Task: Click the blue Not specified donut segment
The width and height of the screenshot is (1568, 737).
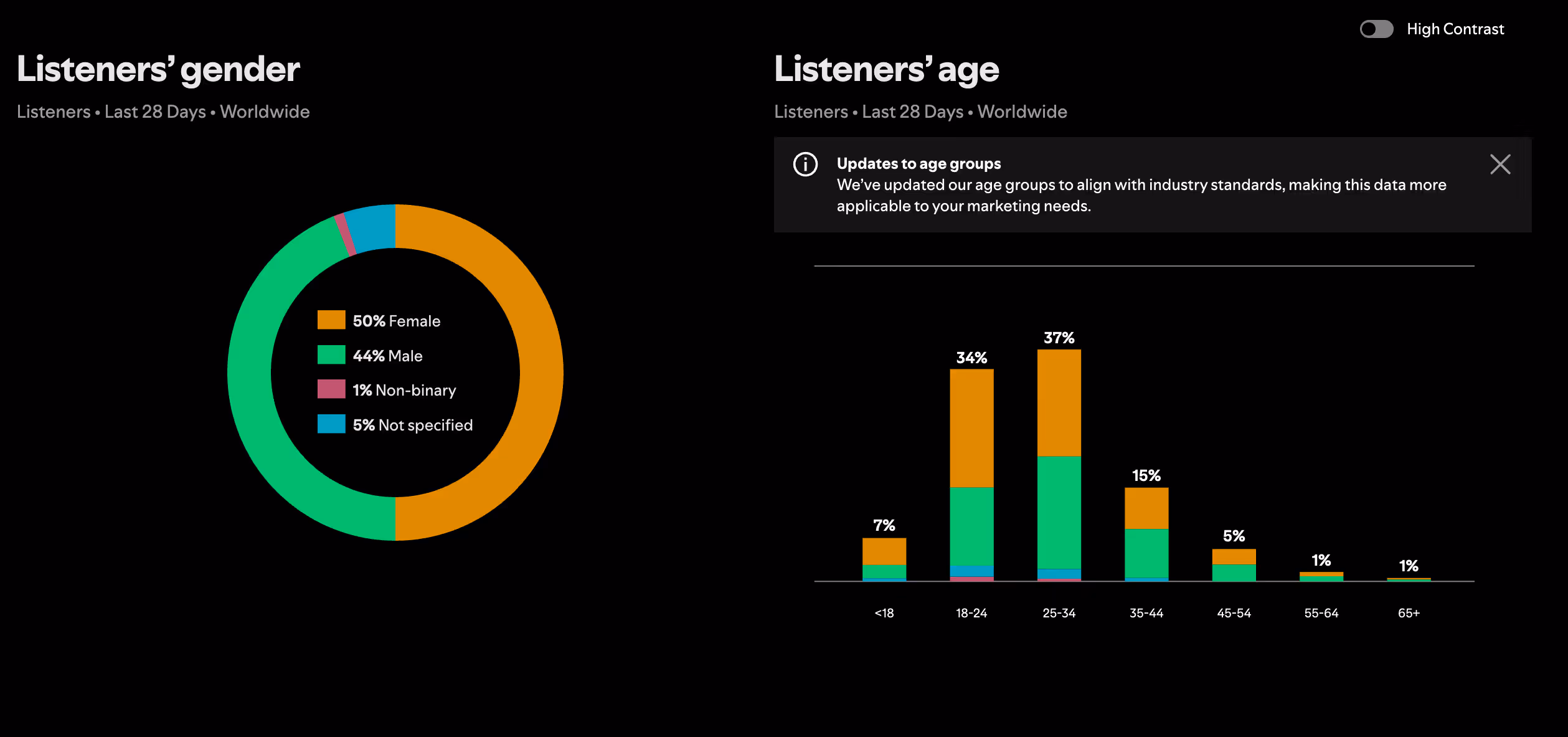Action: [372, 228]
